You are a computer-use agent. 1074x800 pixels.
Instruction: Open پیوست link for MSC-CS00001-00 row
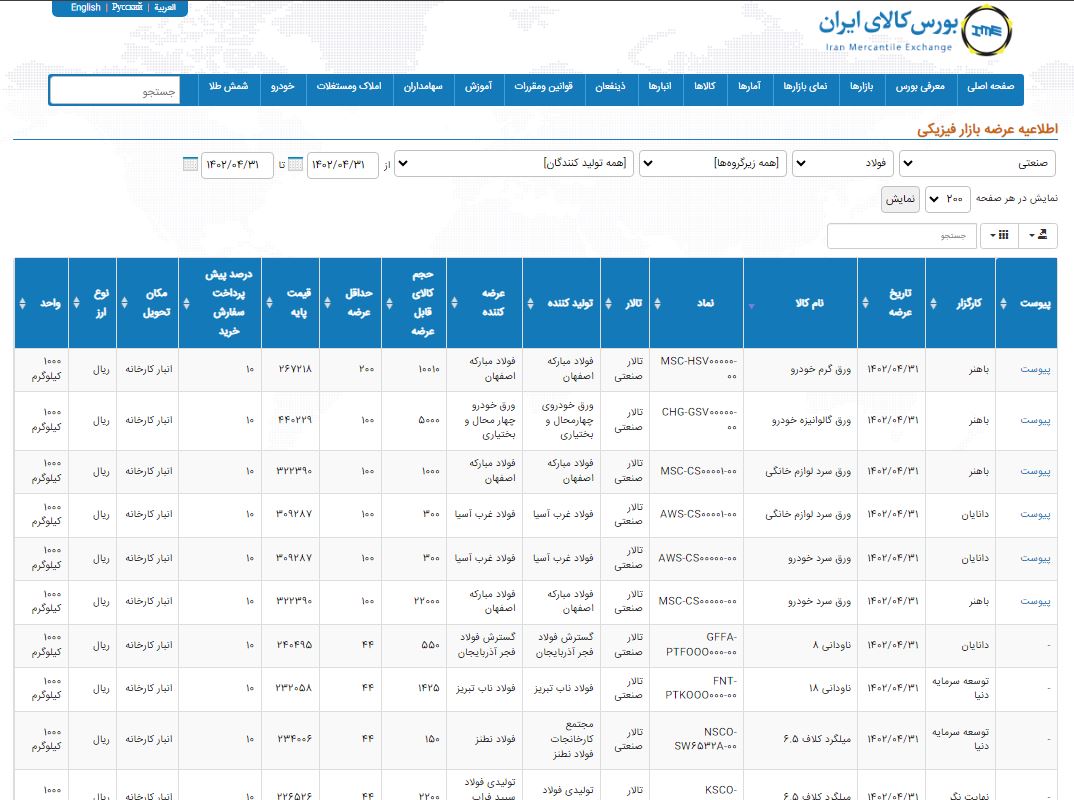1035,471
